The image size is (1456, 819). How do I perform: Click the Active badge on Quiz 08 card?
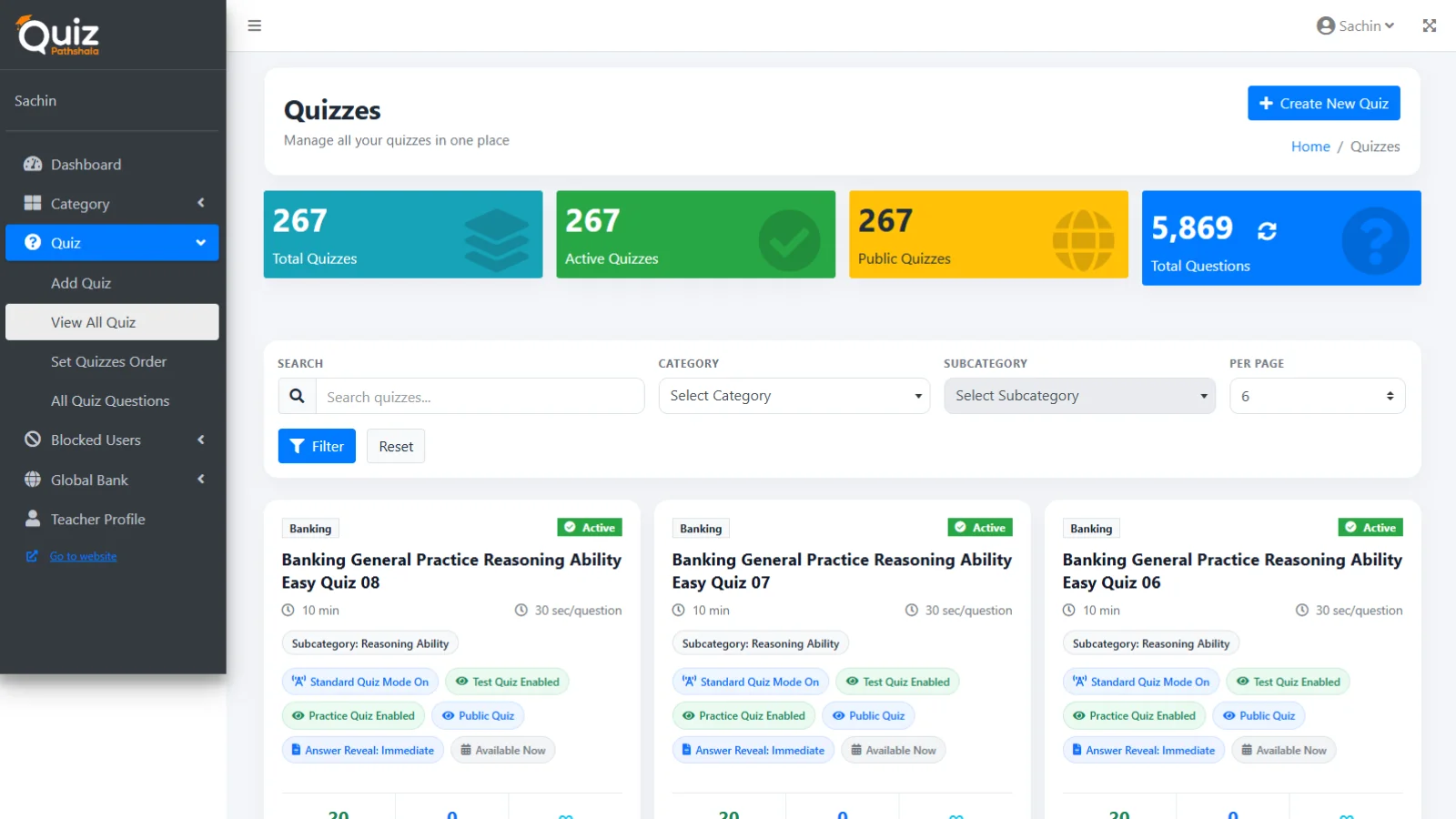[590, 527]
